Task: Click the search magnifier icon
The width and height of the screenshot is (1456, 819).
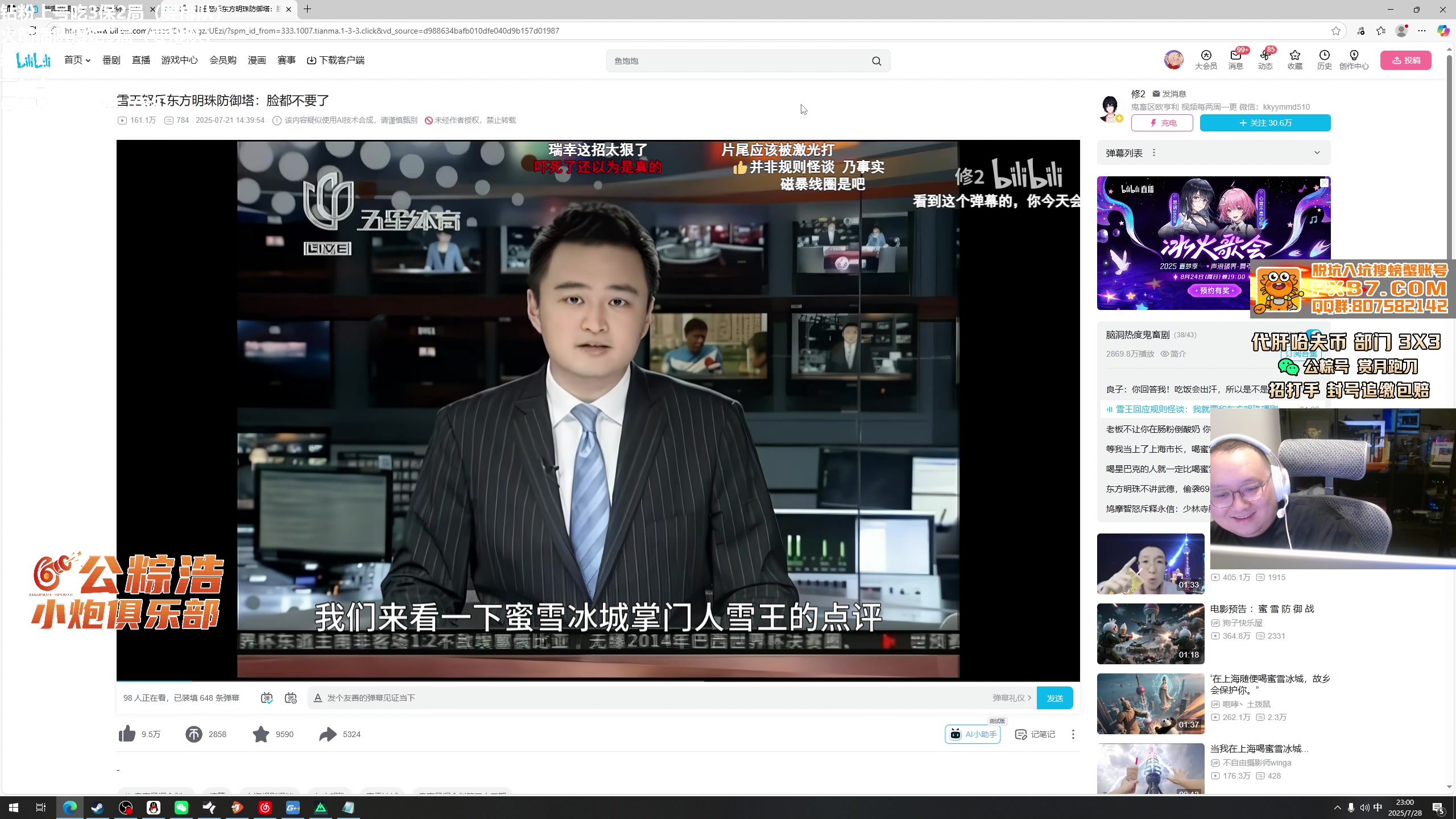Action: [x=876, y=61]
